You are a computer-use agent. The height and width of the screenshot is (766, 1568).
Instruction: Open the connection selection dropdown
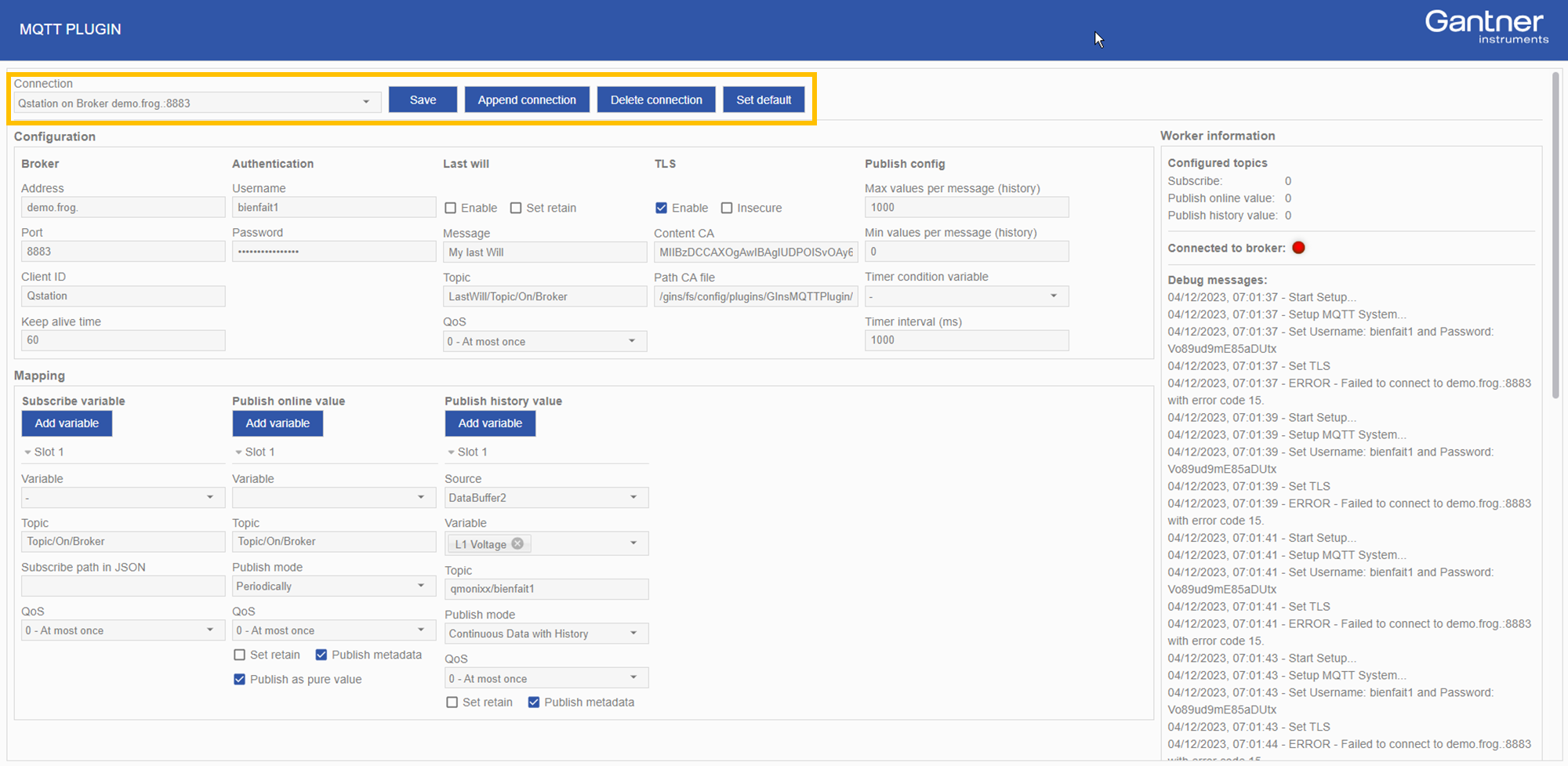tap(366, 102)
